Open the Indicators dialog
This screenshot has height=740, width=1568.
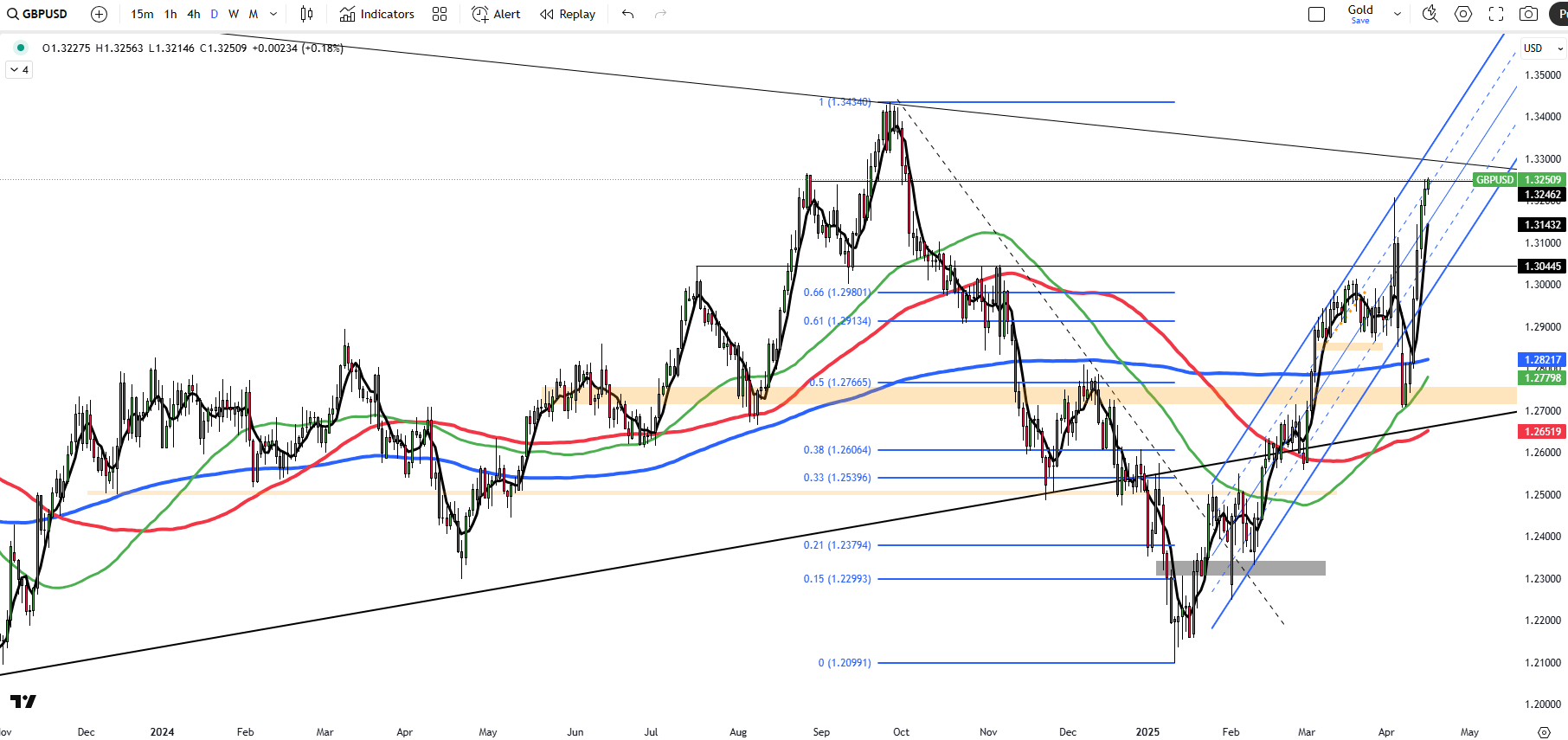(x=377, y=14)
